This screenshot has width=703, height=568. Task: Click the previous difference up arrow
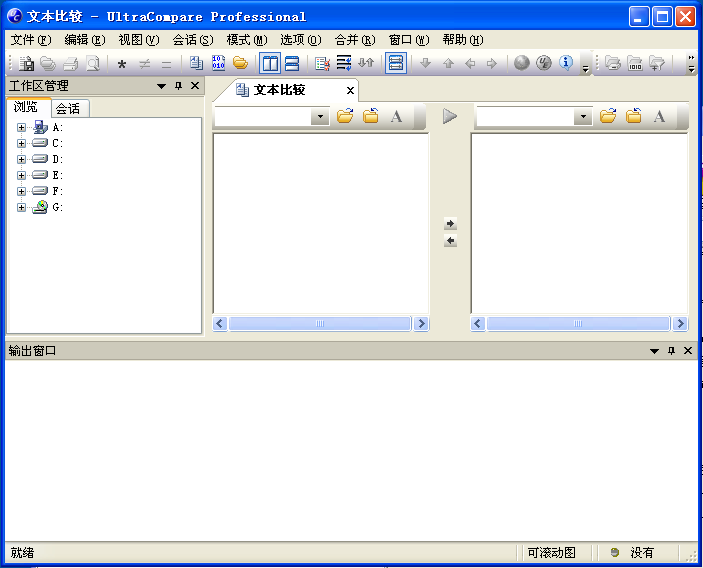pyautogui.click(x=448, y=63)
